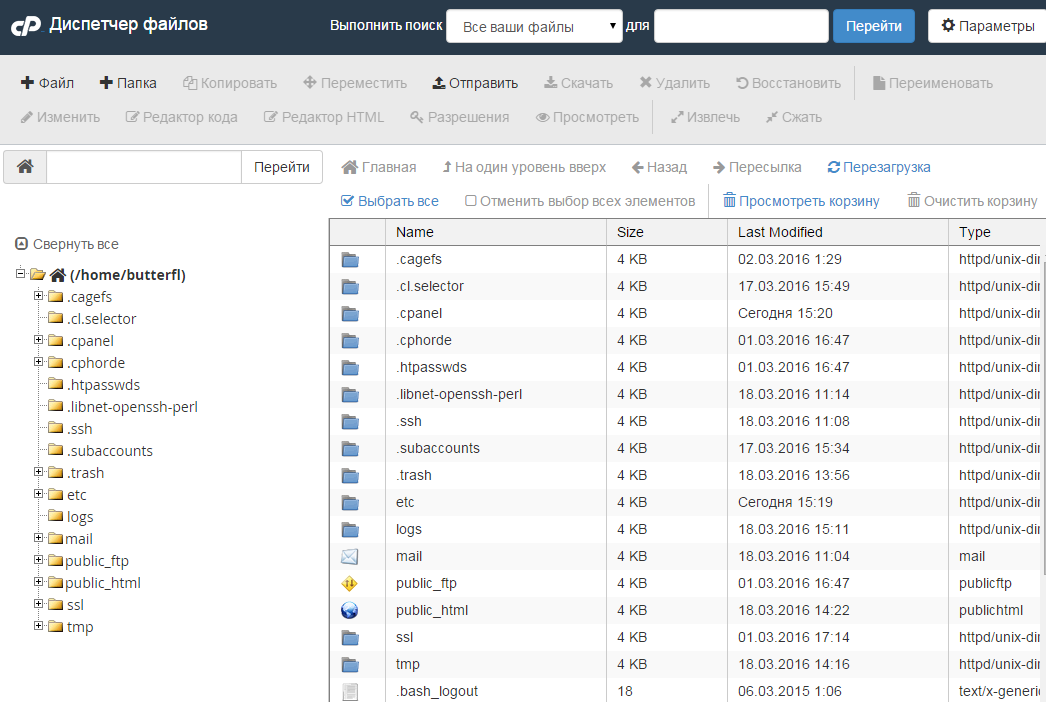Click the public_html globe icon in list

(x=349, y=610)
